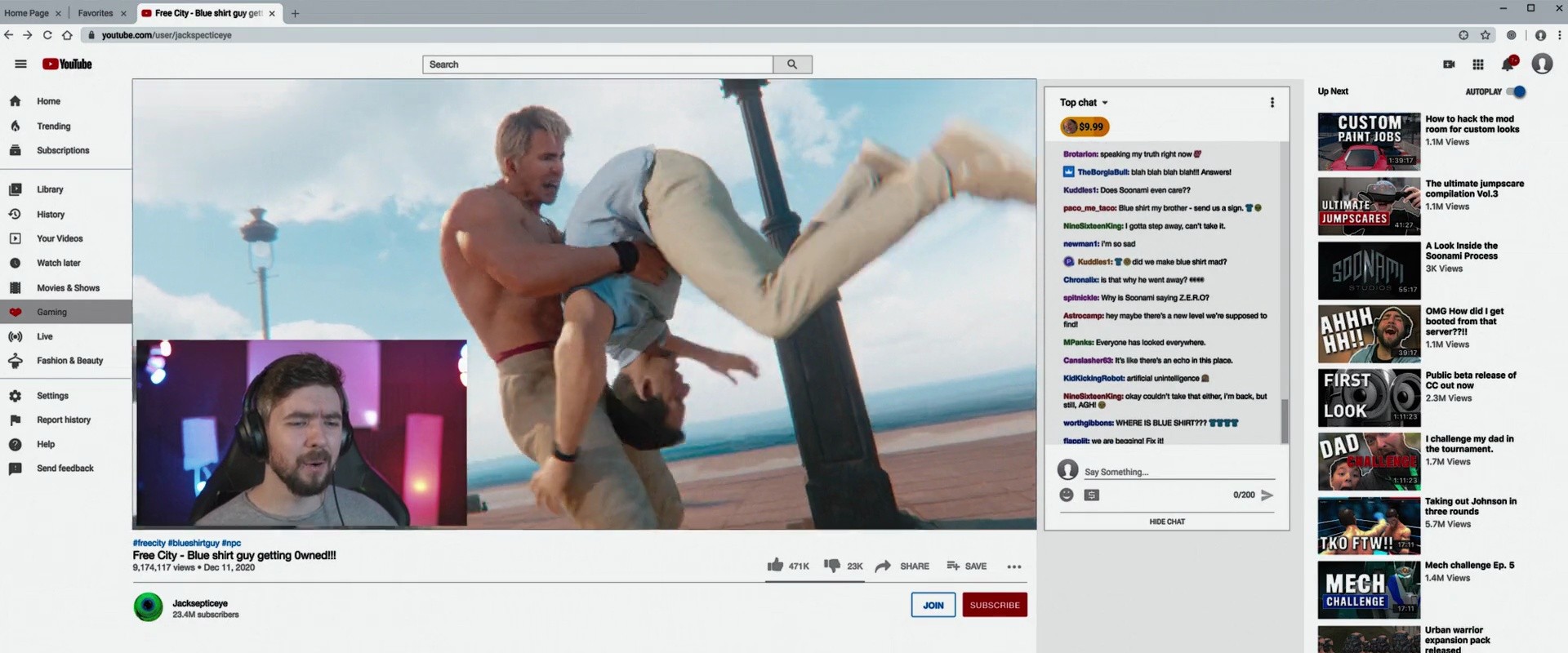Open the hamburger guide menu
1568x653 pixels.
(21, 64)
